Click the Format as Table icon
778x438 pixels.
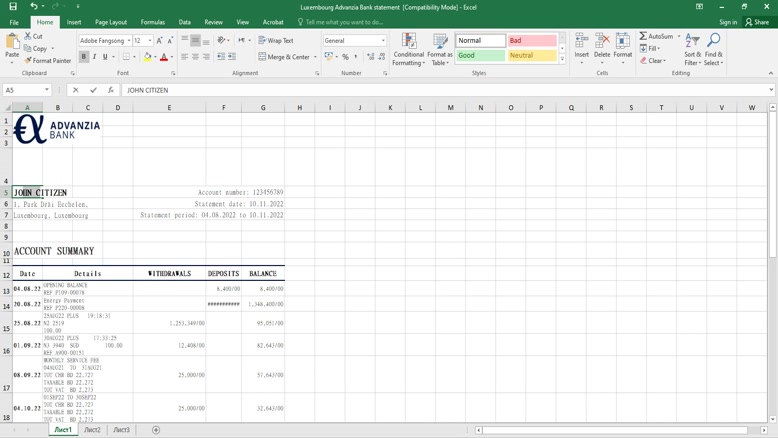(x=440, y=49)
